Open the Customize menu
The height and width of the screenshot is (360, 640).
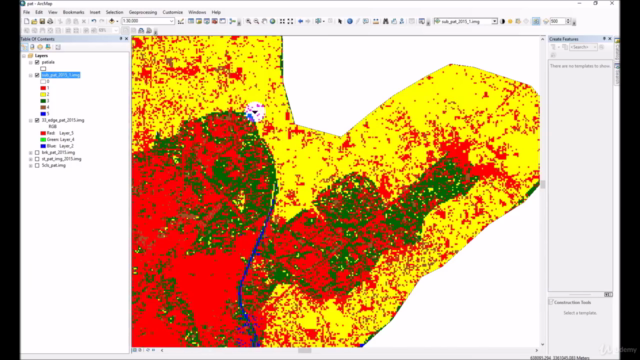pos(173,12)
